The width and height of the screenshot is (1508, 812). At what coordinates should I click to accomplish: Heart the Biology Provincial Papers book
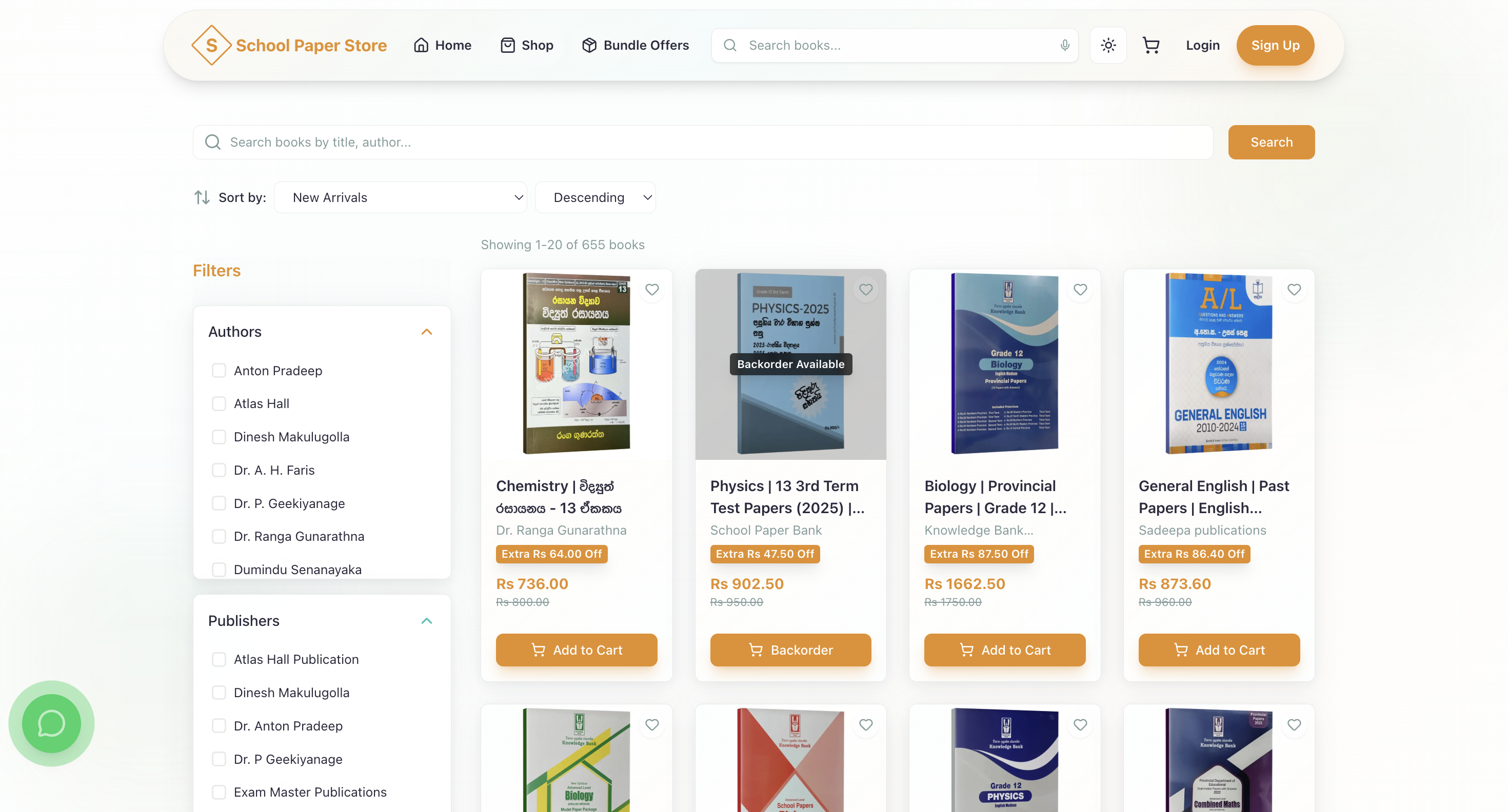(x=1080, y=290)
